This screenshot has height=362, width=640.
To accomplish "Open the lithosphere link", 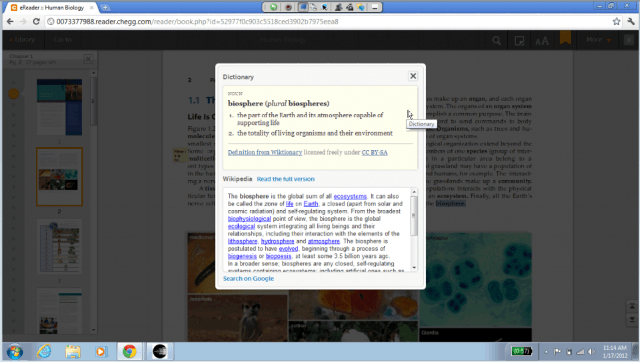I will pos(242,241).
